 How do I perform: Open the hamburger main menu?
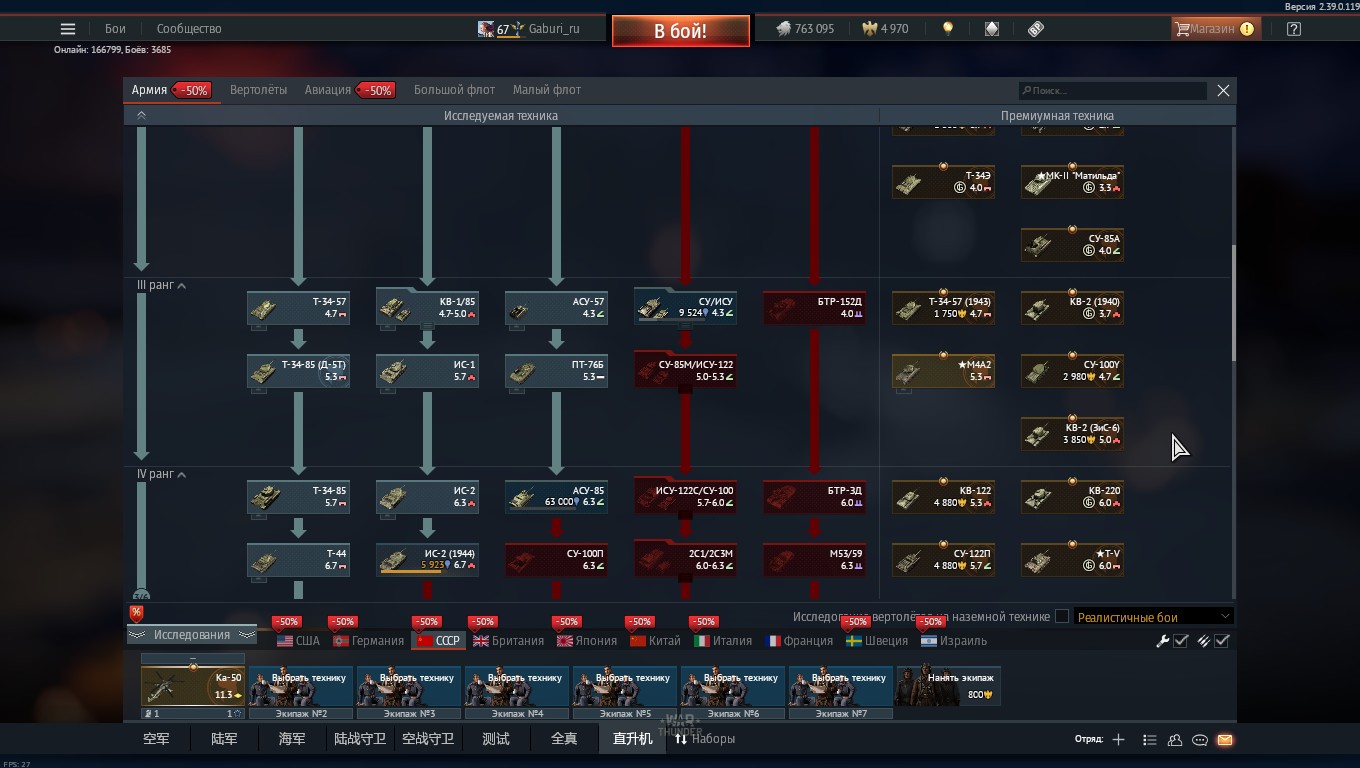click(x=68, y=29)
